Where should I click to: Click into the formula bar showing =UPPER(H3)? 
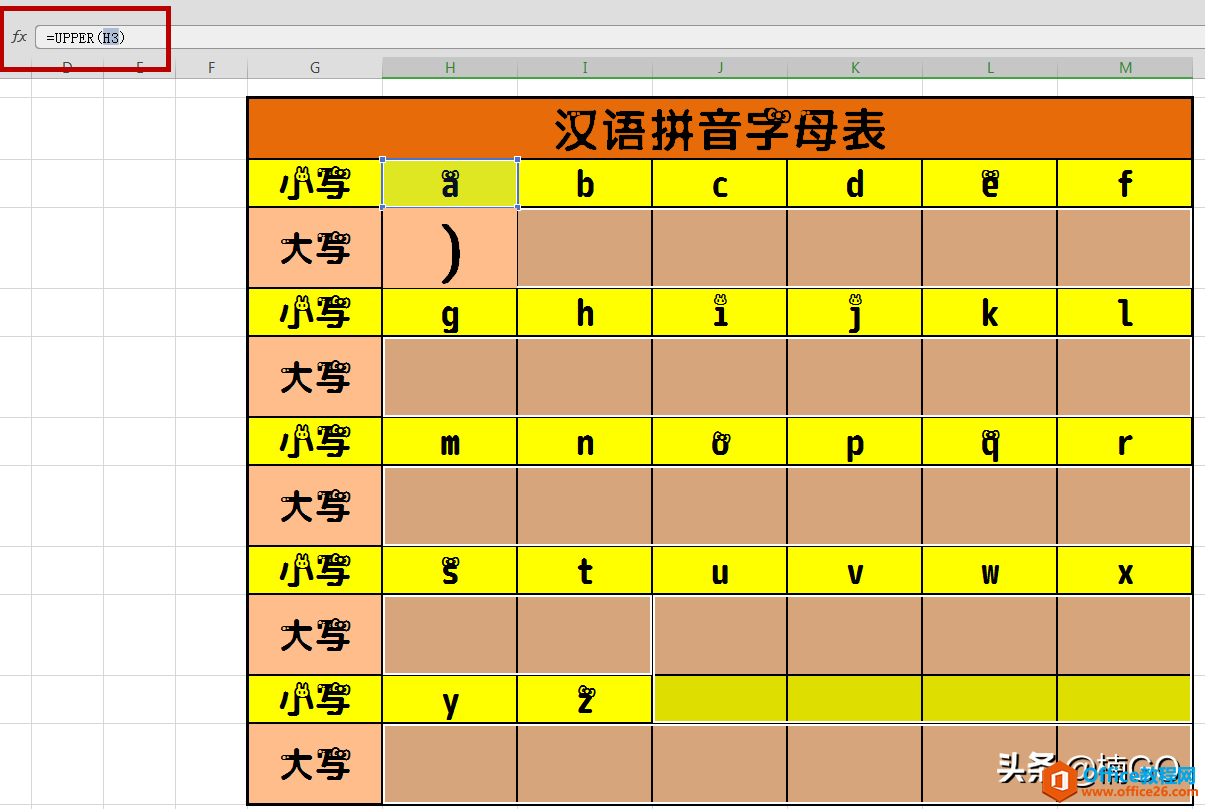coord(620,37)
